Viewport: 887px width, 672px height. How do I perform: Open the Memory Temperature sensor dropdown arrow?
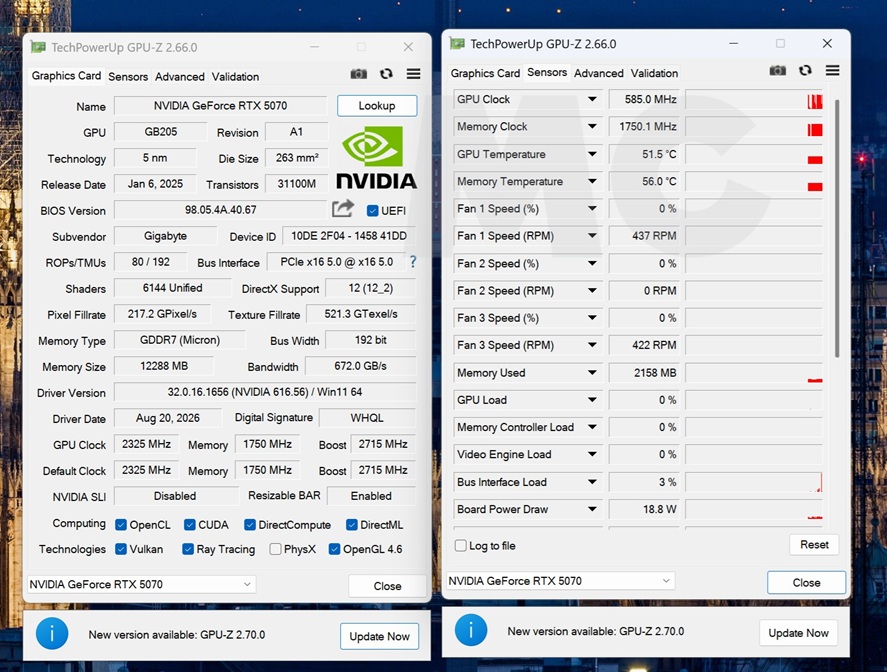pos(592,181)
